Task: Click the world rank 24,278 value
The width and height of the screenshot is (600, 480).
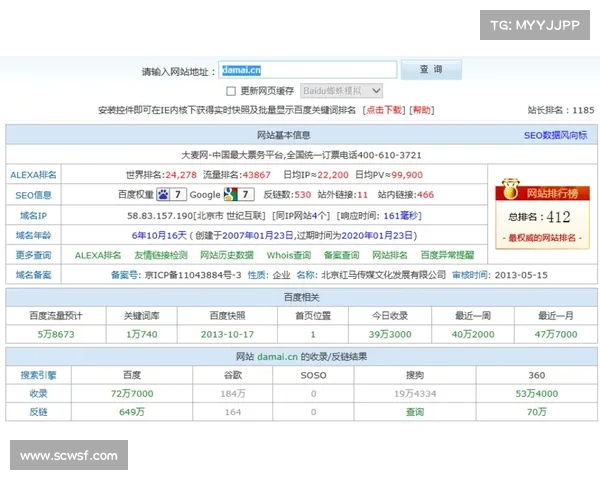Action: pyautogui.click(x=181, y=175)
